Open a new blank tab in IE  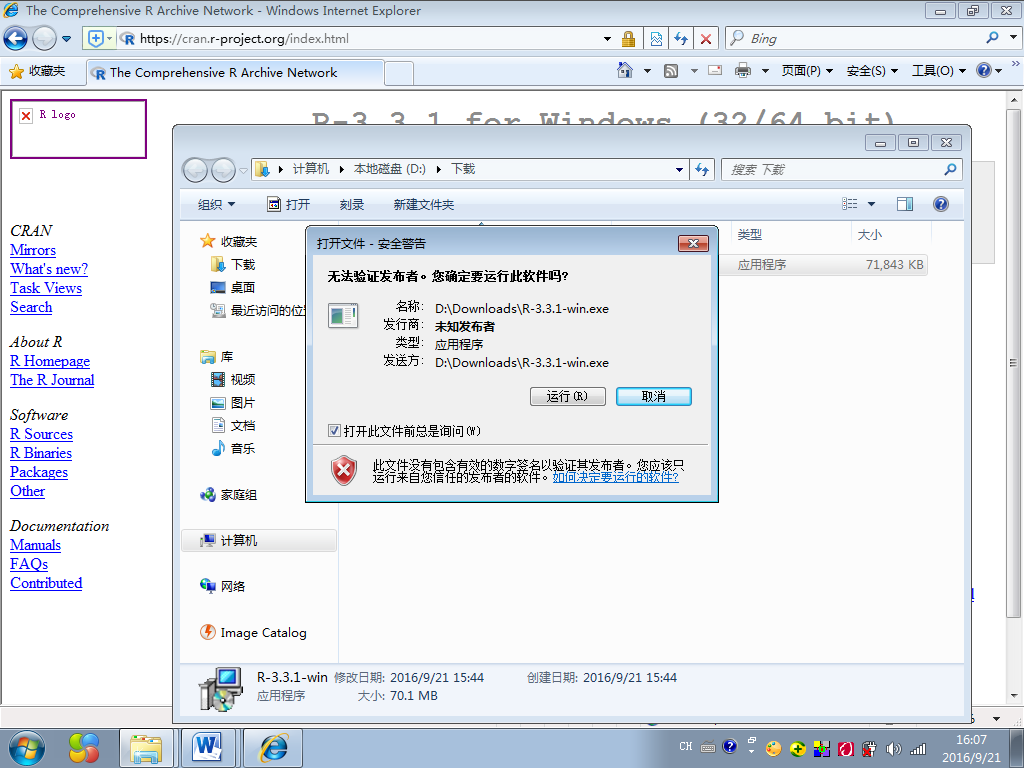pyautogui.click(x=399, y=73)
